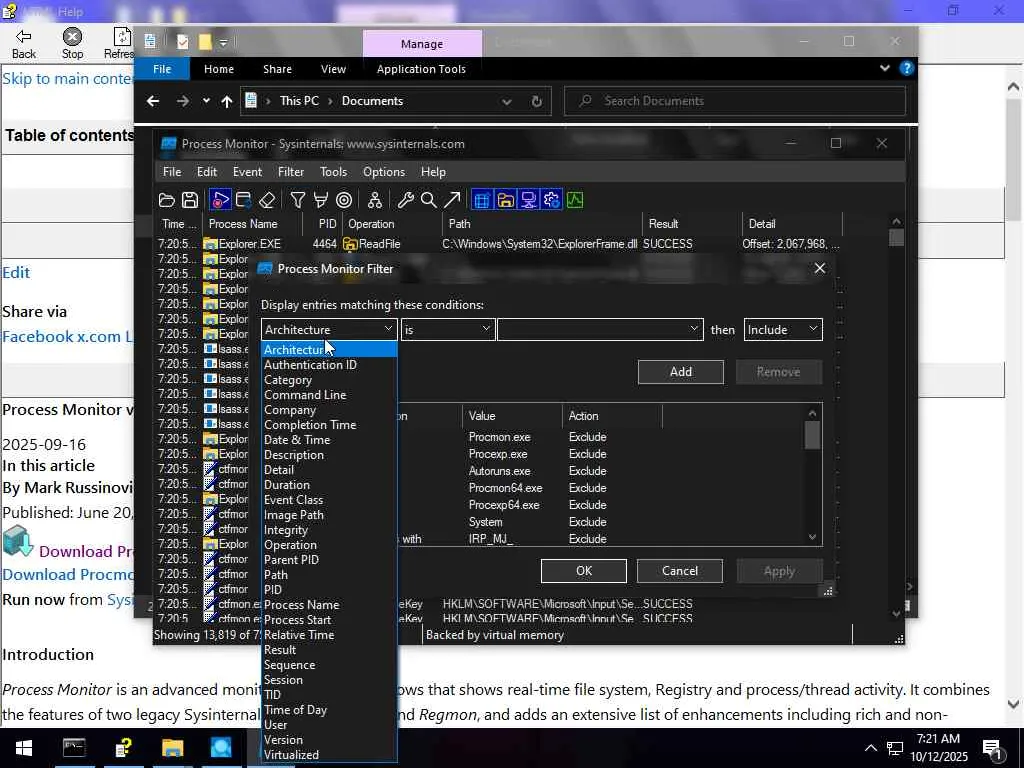Switch to the View tab in Explorer
The height and width of the screenshot is (768, 1024).
(x=333, y=69)
